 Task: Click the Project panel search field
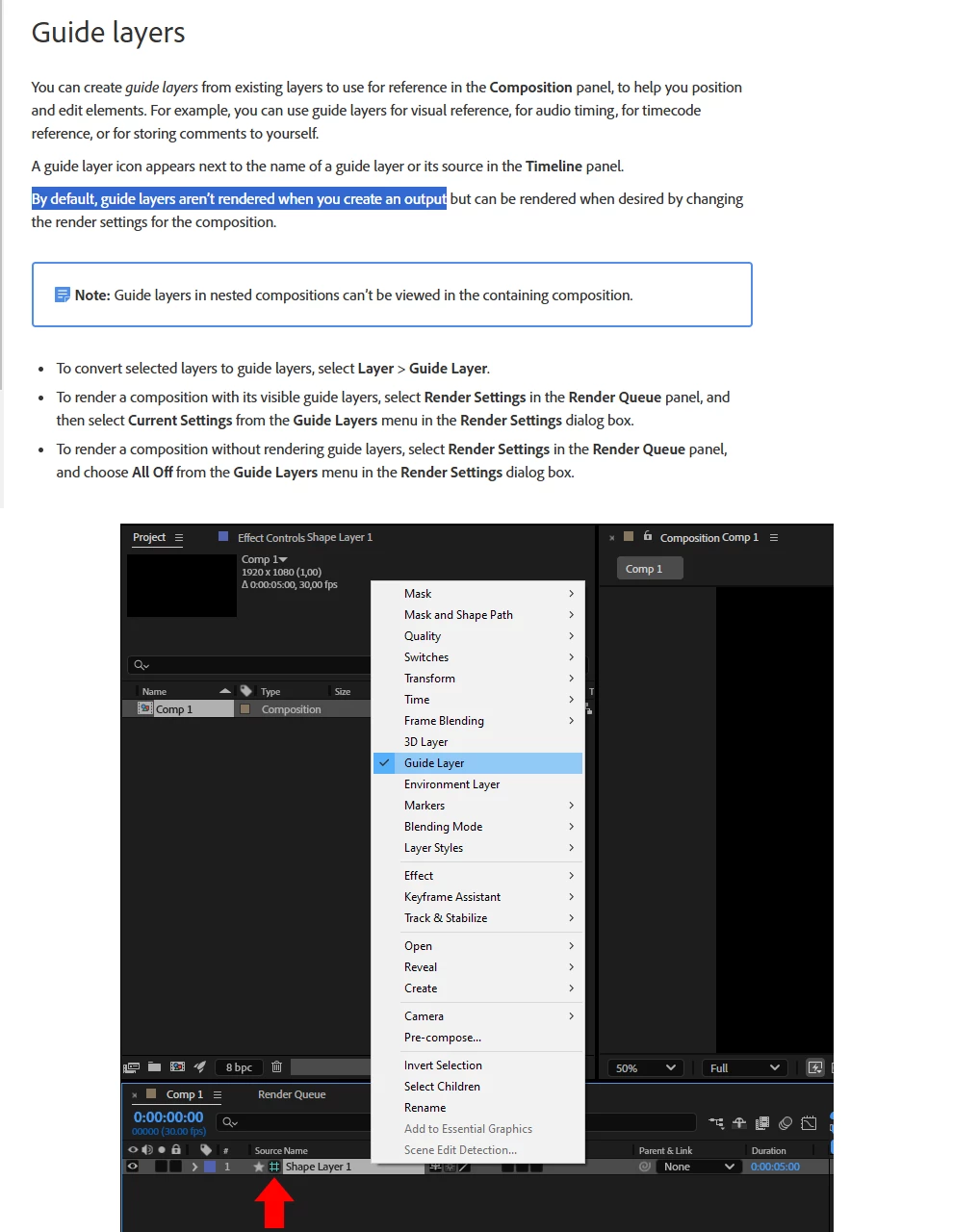pyautogui.click(x=250, y=665)
